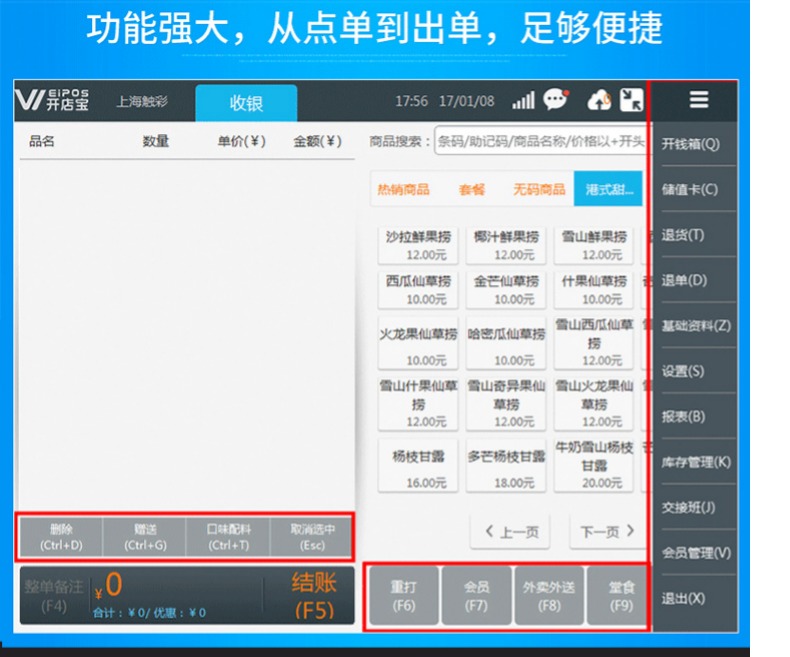Click the 开店宝 WEIPOS logo
790x657 pixels.
pyautogui.click(x=52, y=99)
